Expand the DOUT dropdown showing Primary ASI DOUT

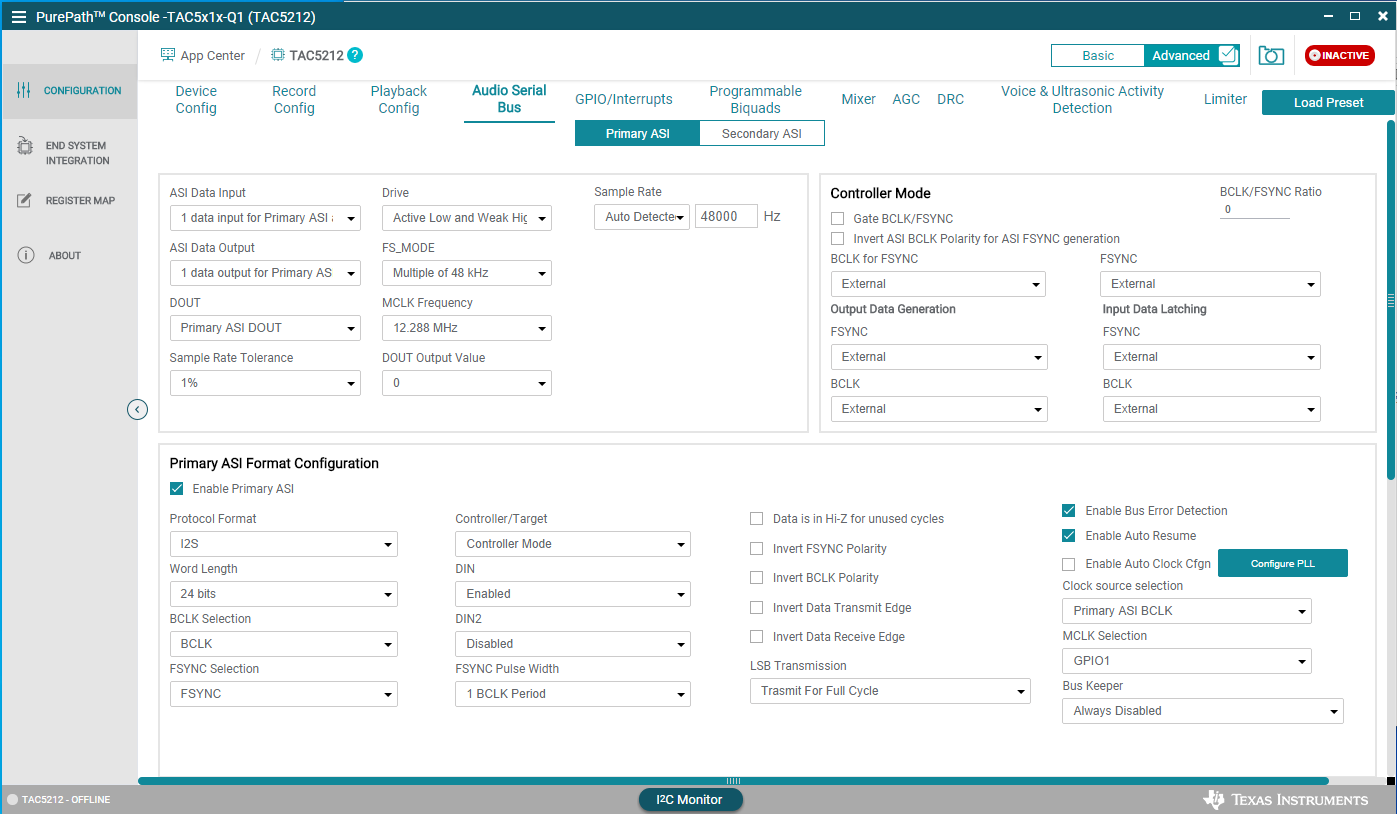click(265, 328)
